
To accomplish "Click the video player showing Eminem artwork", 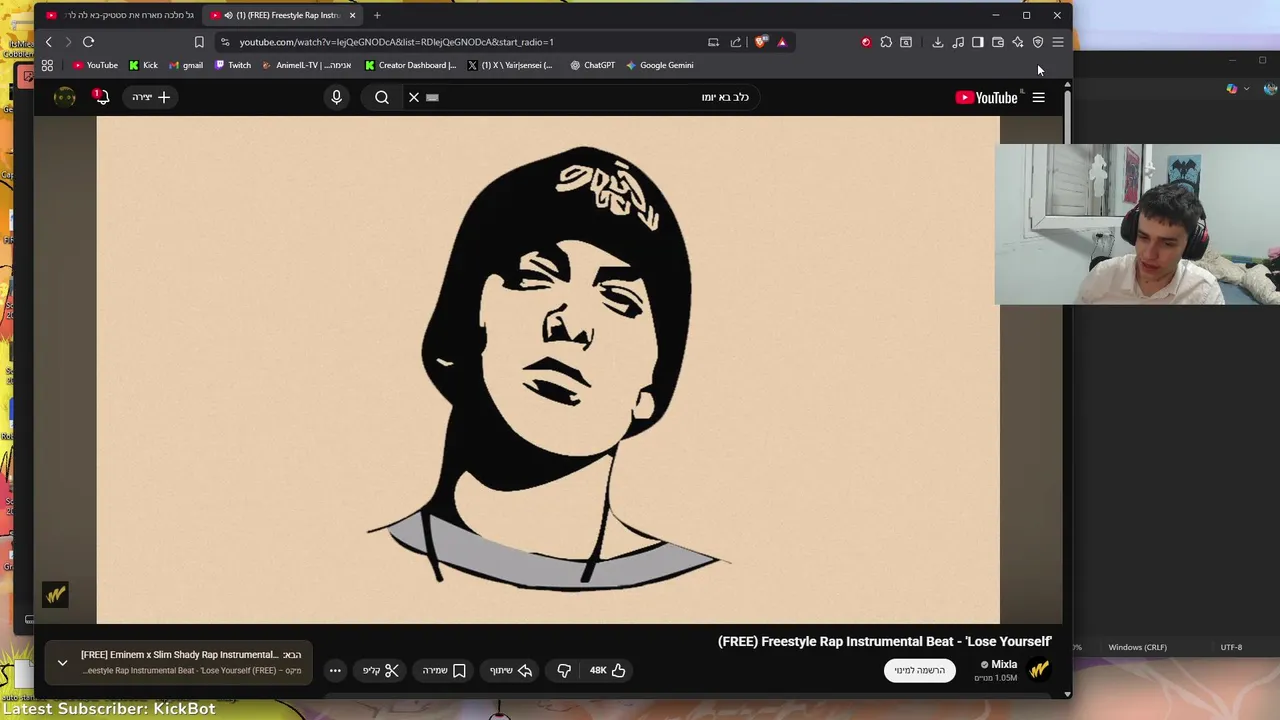I will (548, 369).
